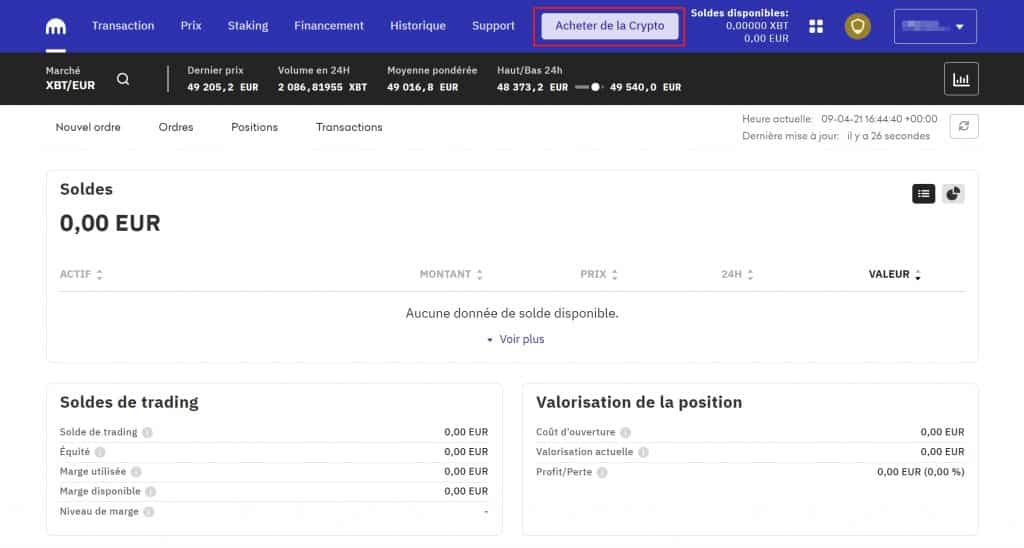Click the Valorisation de la position heading
The height and width of the screenshot is (548, 1024).
point(639,402)
